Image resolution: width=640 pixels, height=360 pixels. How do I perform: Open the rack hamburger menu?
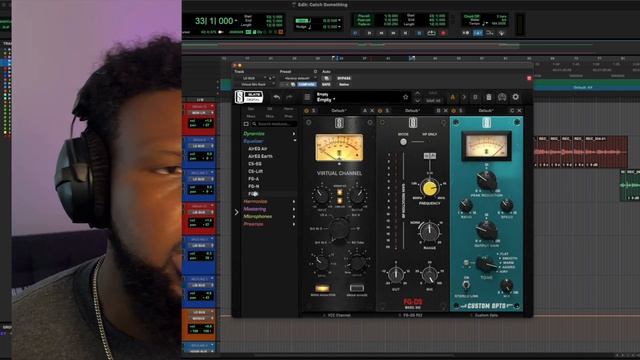tap(307, 97)
